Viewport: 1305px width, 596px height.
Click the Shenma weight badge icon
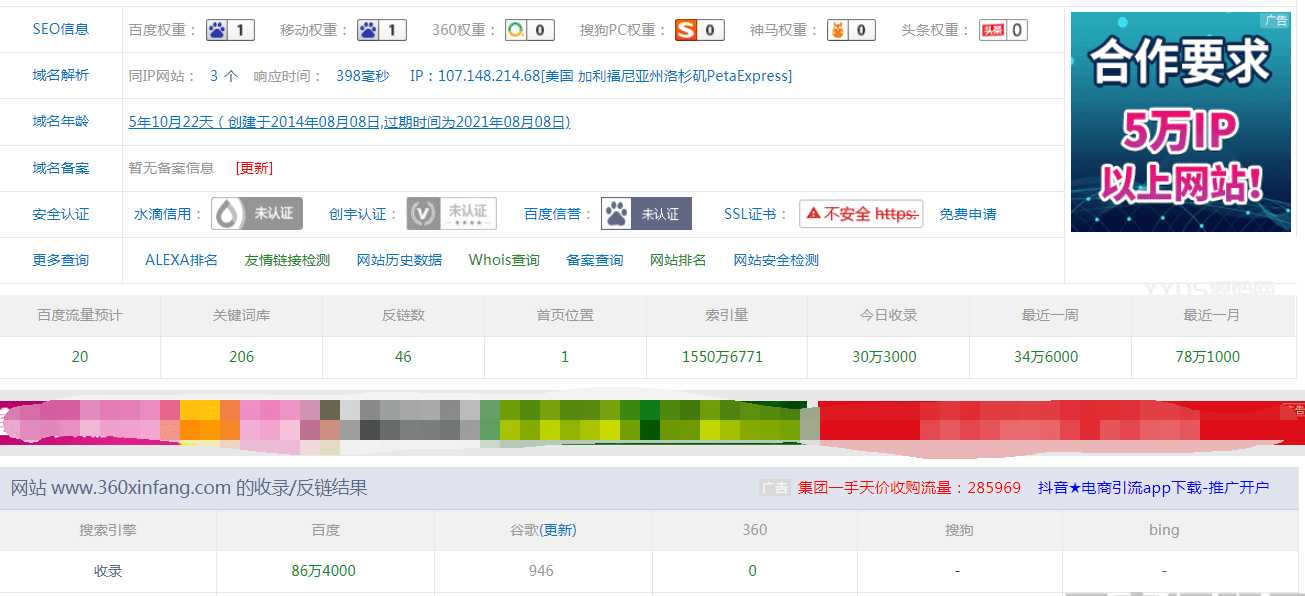[x=851, y=30]
